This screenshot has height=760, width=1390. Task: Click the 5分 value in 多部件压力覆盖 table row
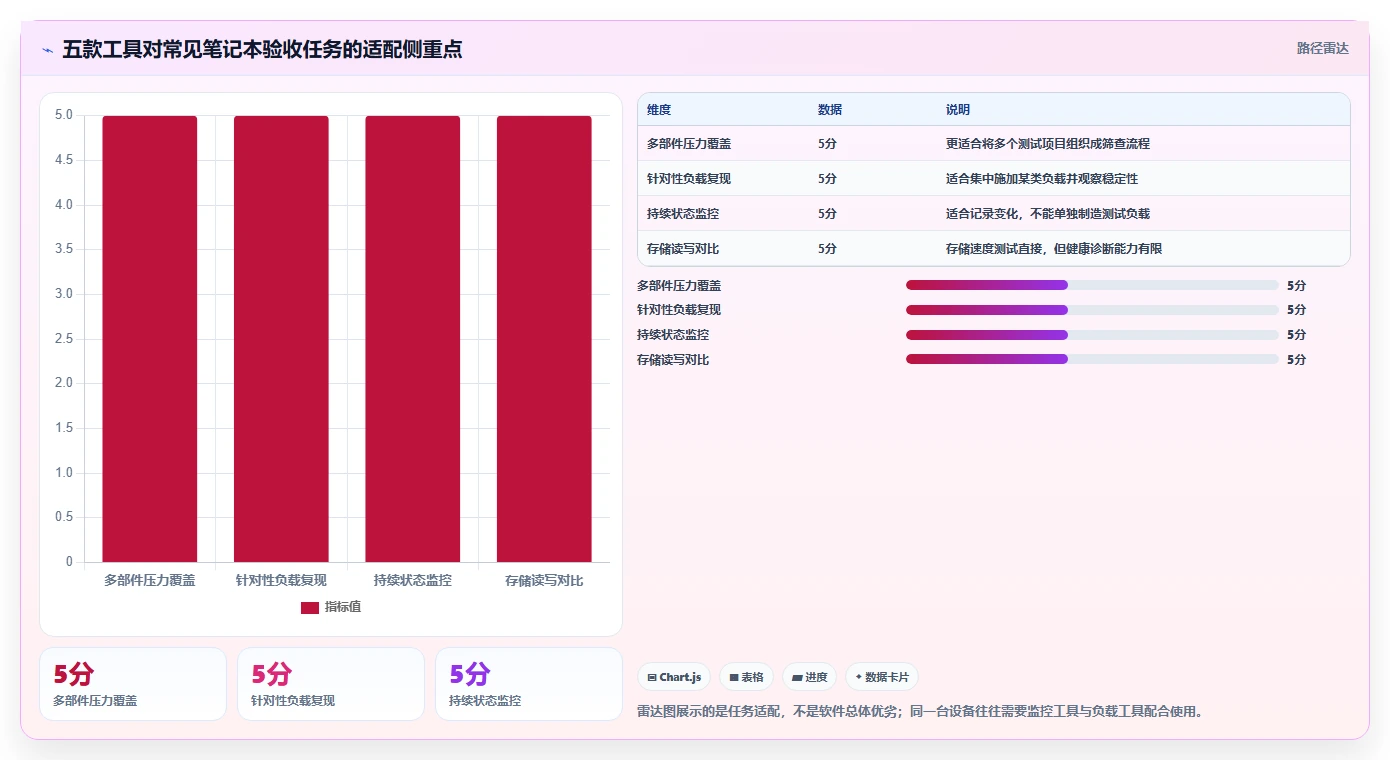point(827,143)
